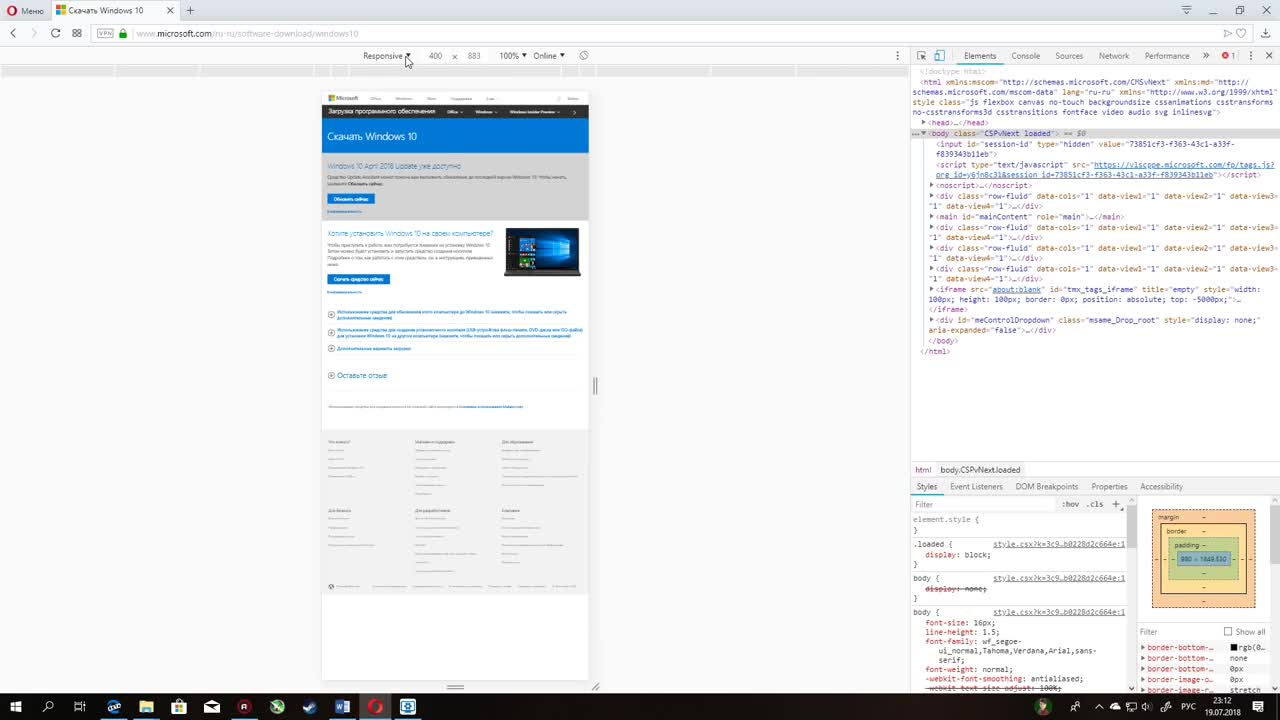Click the РУС language indicator
Image resolution: width=1280 pixels, height=720 pixels.
[1188, 707]
